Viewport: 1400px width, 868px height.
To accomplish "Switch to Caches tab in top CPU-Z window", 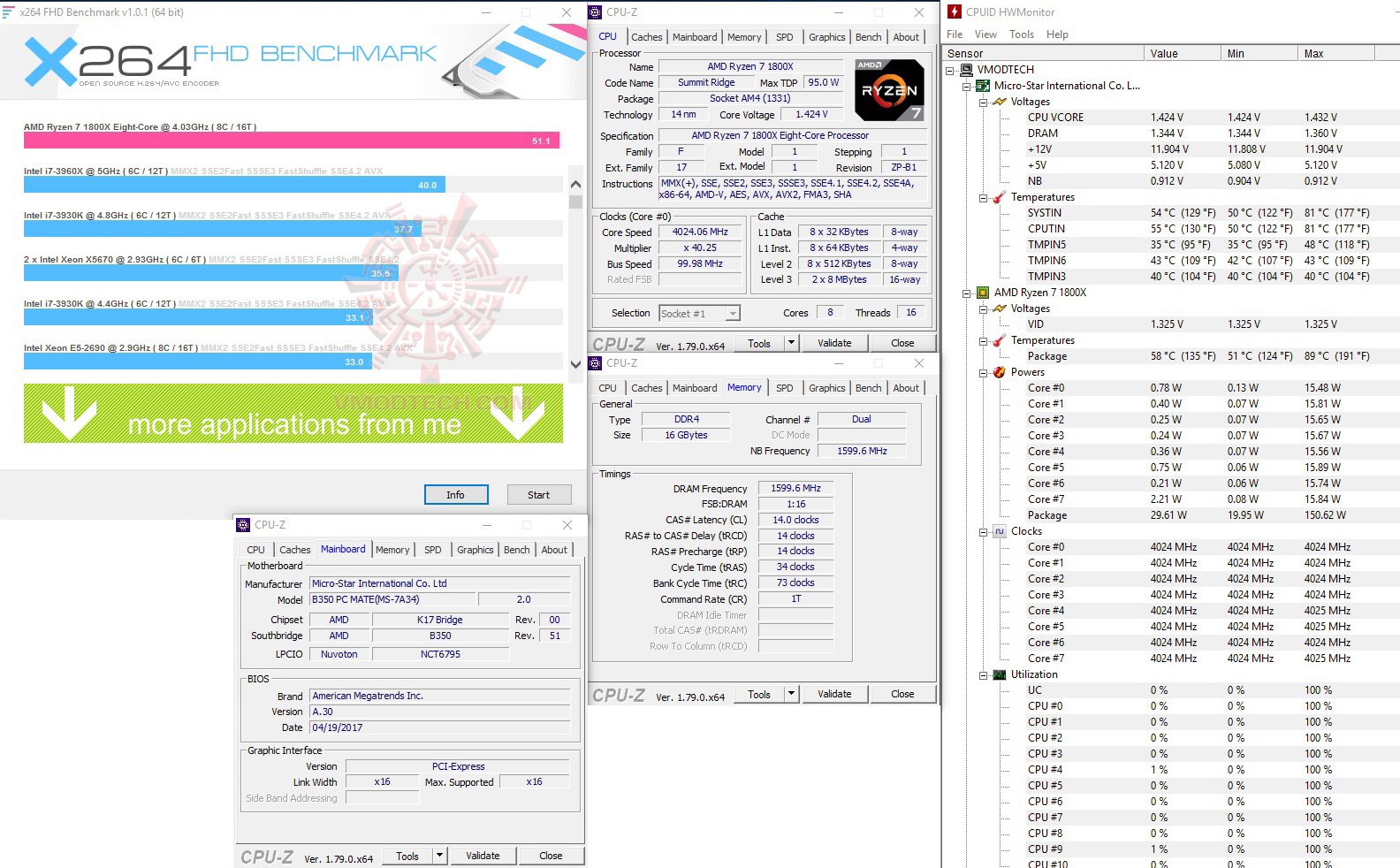I will point(646,37).
